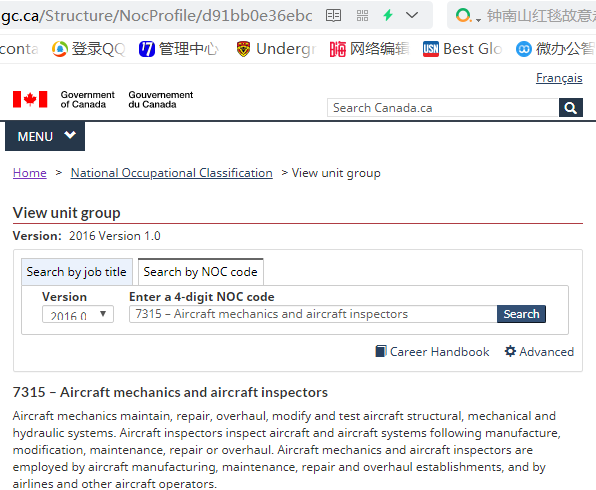Viewport: 596px width, 490px height.
Task: Open the 管理中心 bookmark
Action: click(x=179, y=49)
